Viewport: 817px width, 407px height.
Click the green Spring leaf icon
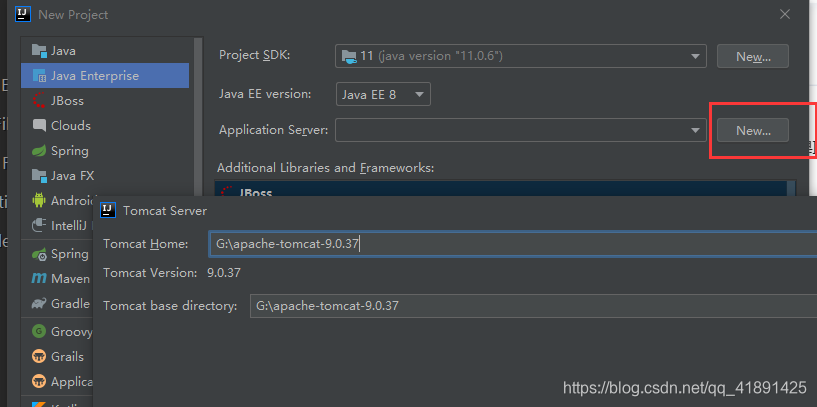40,151
